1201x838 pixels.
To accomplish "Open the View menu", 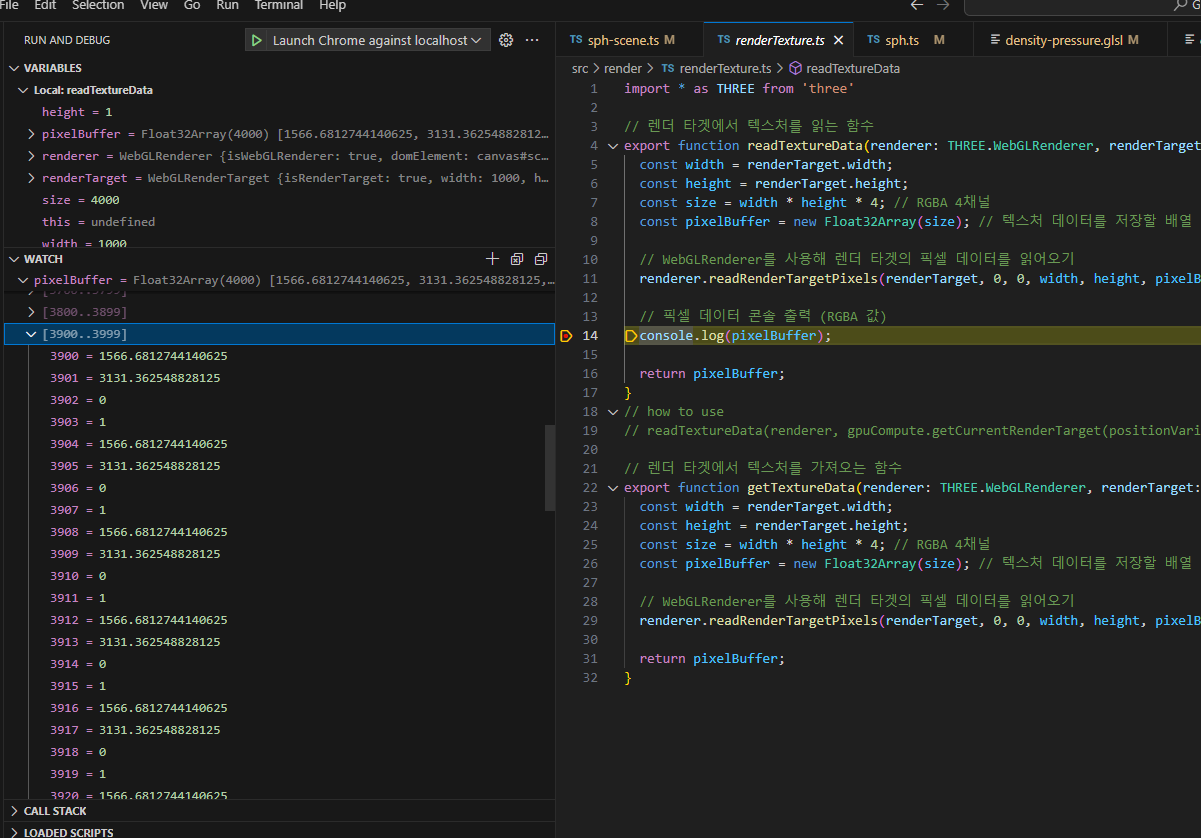I will [154, 5].
